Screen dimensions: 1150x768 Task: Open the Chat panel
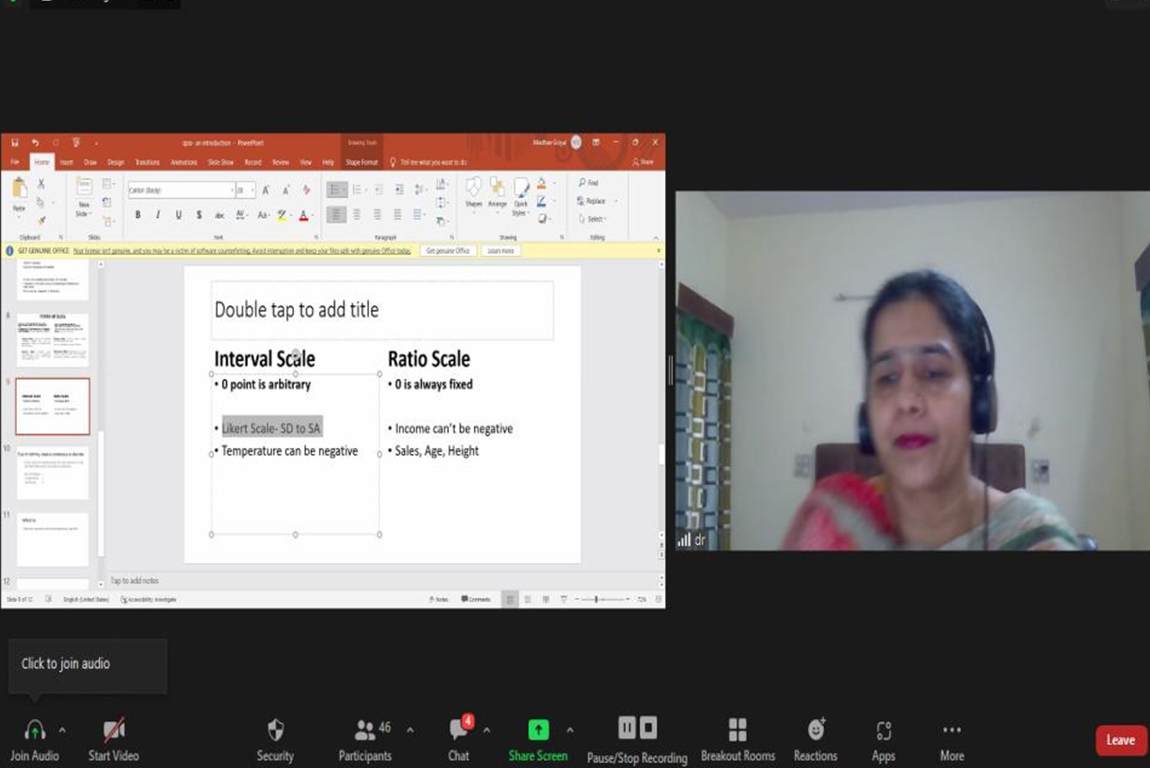point(459,731)
